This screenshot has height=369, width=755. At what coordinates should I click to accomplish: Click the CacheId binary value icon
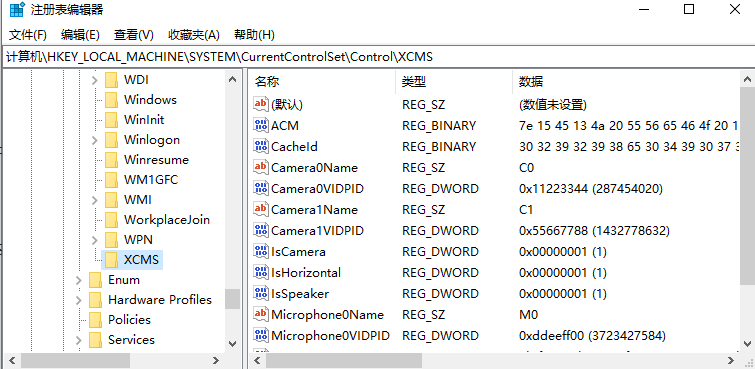click(260, 146)
